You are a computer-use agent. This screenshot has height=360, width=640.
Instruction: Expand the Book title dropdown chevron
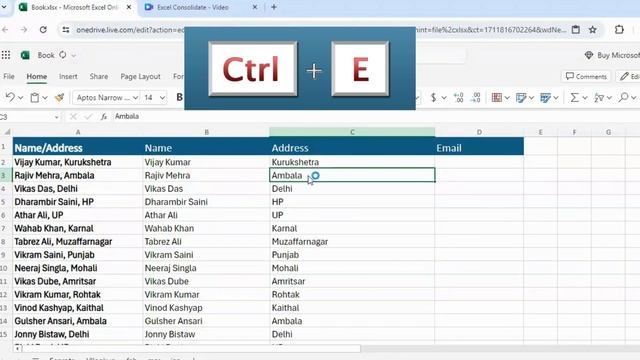tap(73, 56)
